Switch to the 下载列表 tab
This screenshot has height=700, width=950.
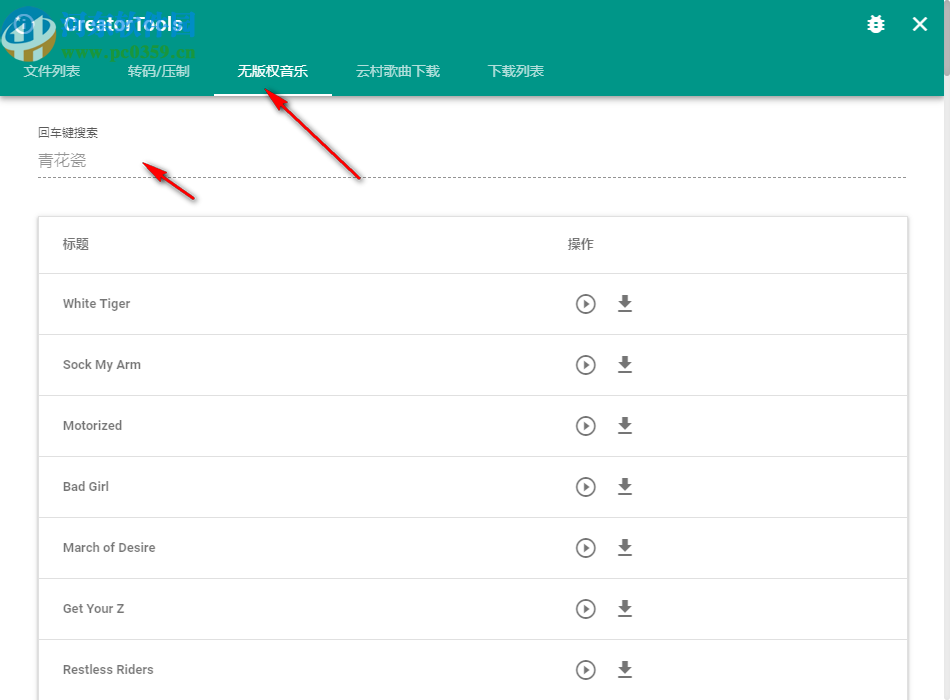click(515, 71)
